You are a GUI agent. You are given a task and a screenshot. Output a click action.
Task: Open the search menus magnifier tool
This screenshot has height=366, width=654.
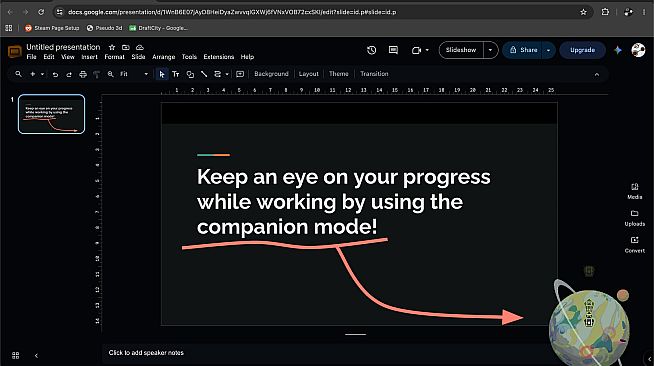pyautogui.click(x=18, y=74)
